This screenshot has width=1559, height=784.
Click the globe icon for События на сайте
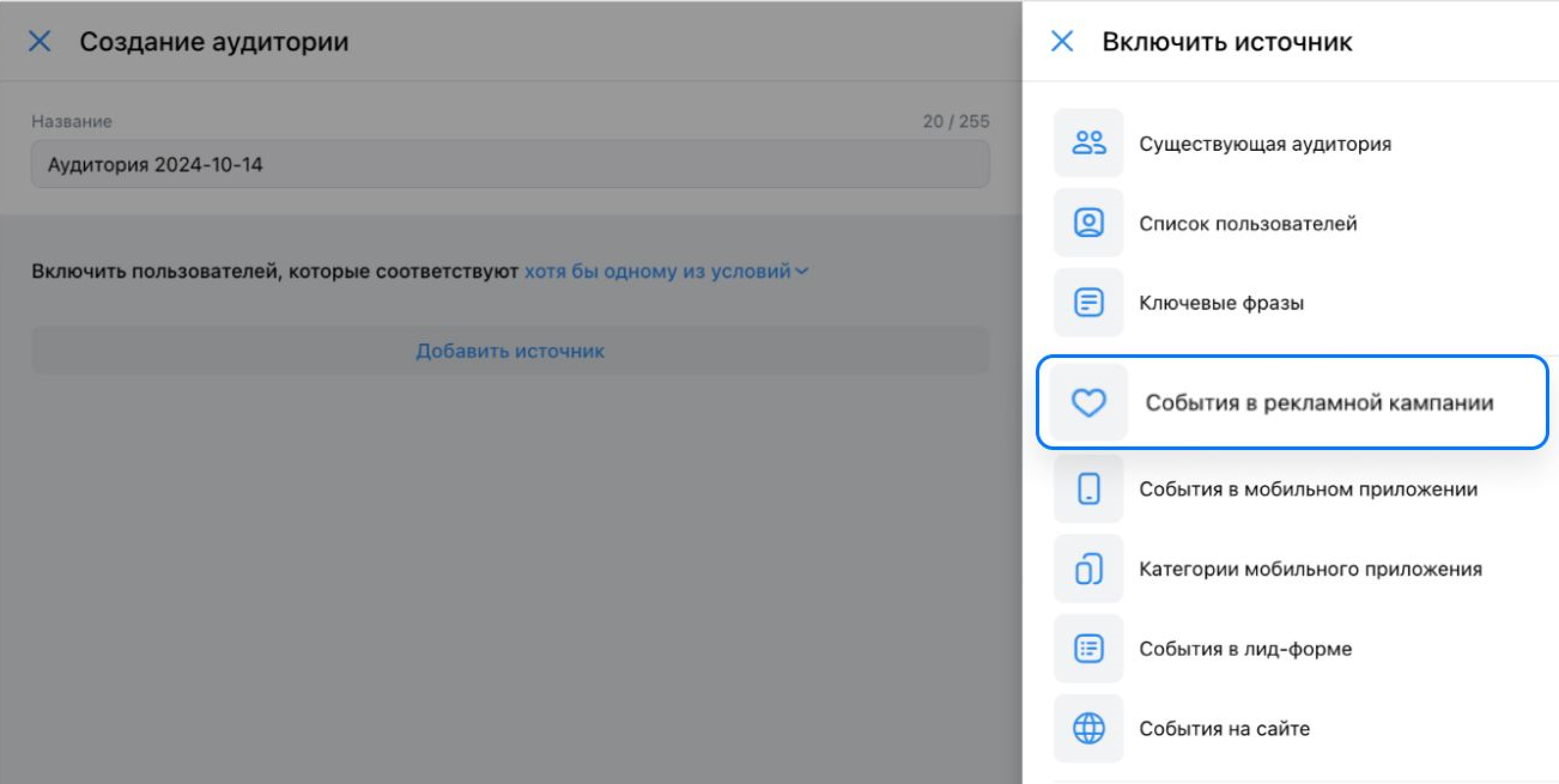click(1089, 728)
